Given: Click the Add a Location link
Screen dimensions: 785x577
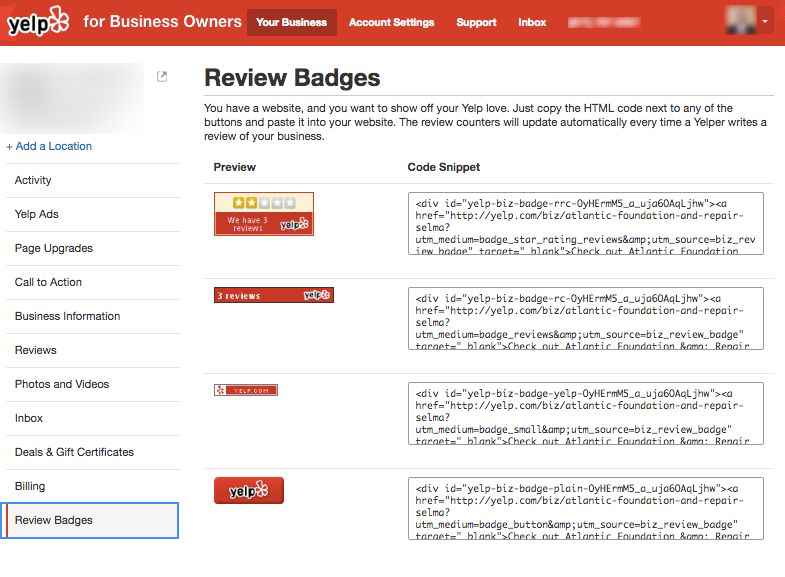Looking at the screenshot, I should (49, 146).
